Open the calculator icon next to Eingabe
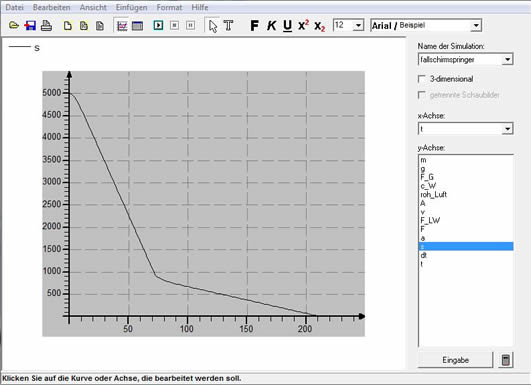The image size is (531, 385). (x=506, y=360)
